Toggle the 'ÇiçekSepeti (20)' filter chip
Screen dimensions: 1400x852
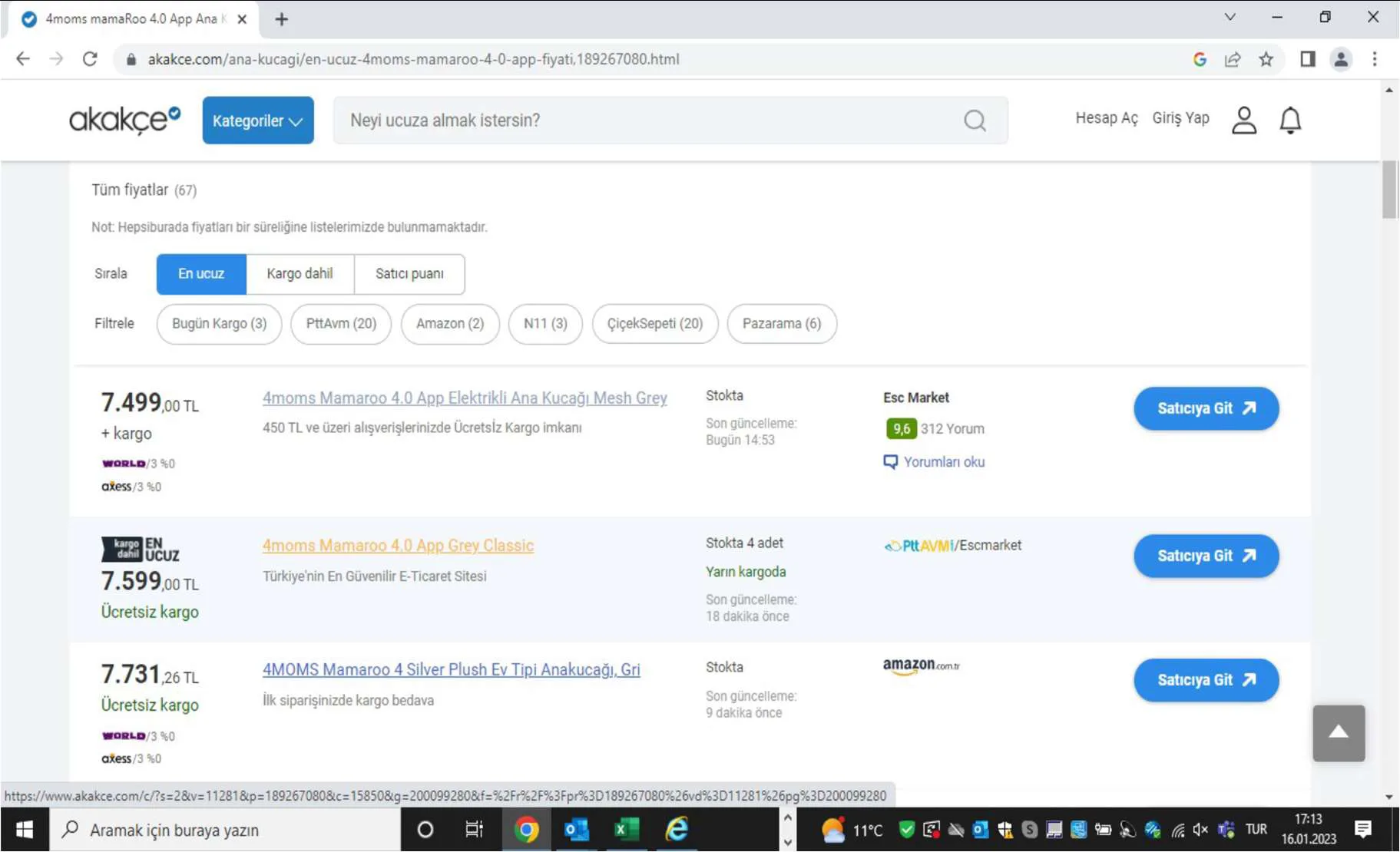655,324
